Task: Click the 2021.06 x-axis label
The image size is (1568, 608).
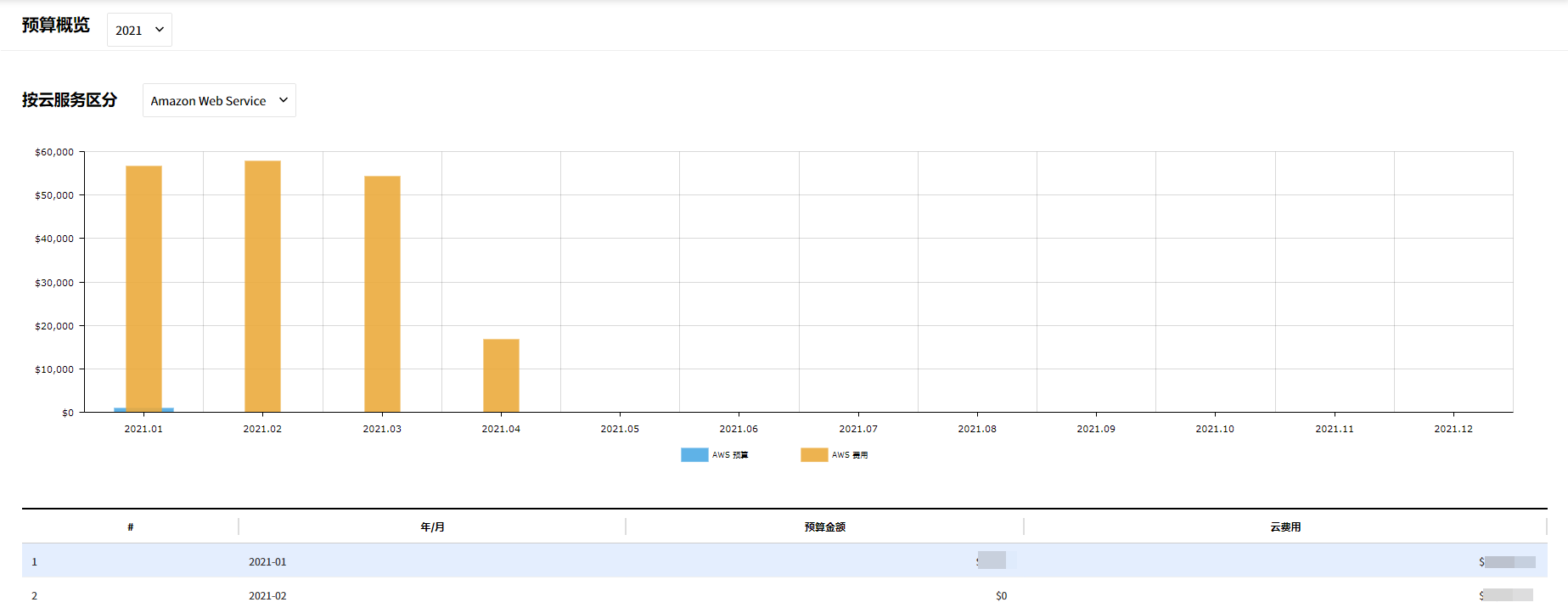Action: (x=739, y=429)
